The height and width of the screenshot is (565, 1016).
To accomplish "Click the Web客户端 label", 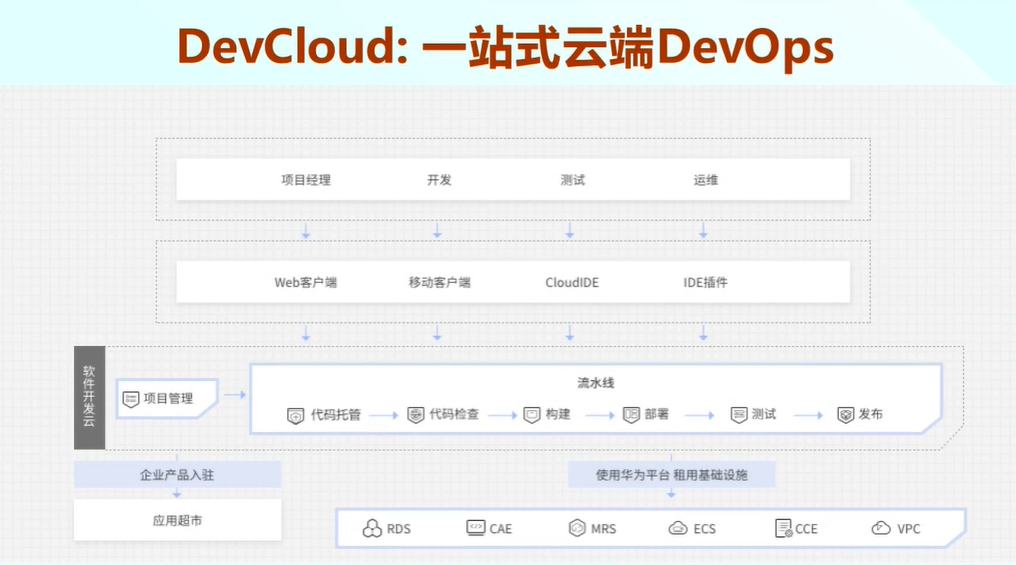I will tap(306, 282).
